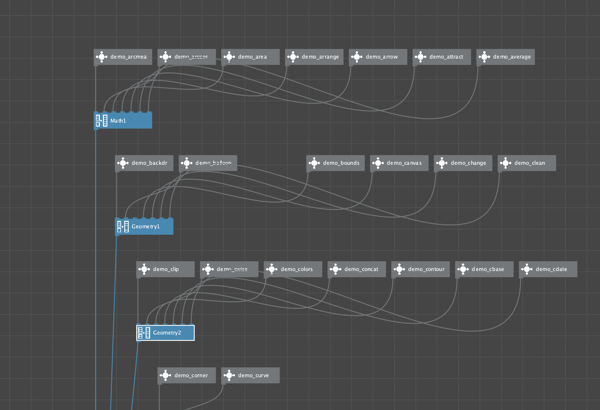Select the demo_concat node
The image size is (600, 410).
[357, 270]
